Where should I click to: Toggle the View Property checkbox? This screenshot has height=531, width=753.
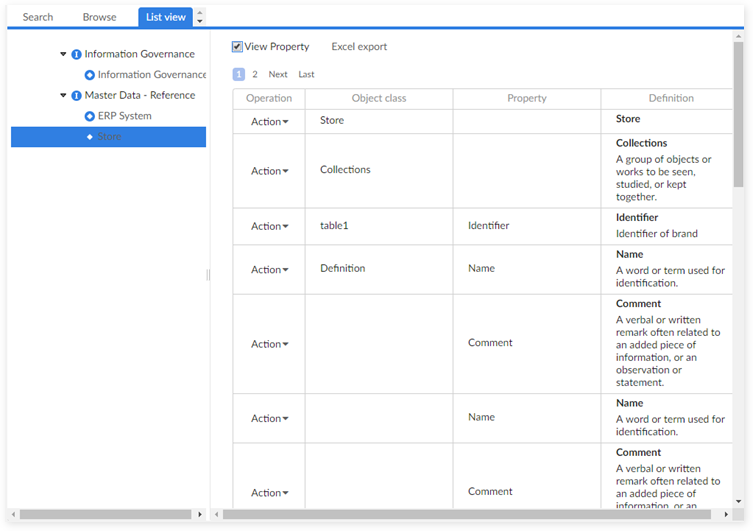click(237, 47)
